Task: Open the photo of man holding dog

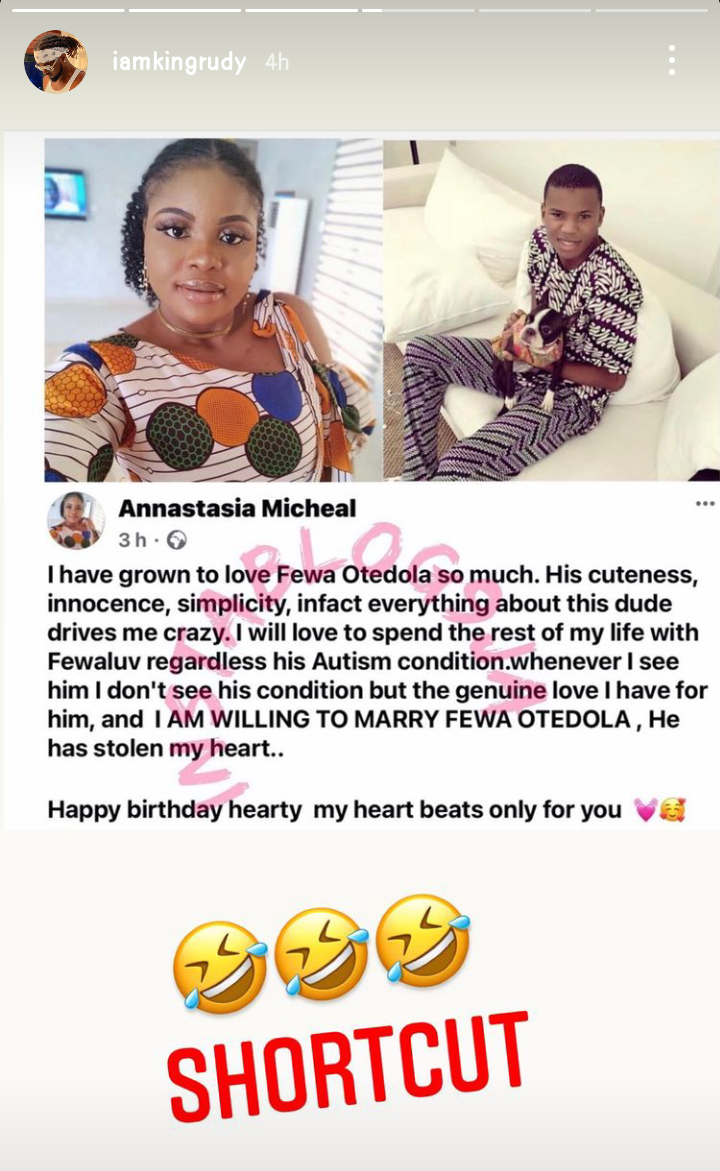Action: coord(551,310)
